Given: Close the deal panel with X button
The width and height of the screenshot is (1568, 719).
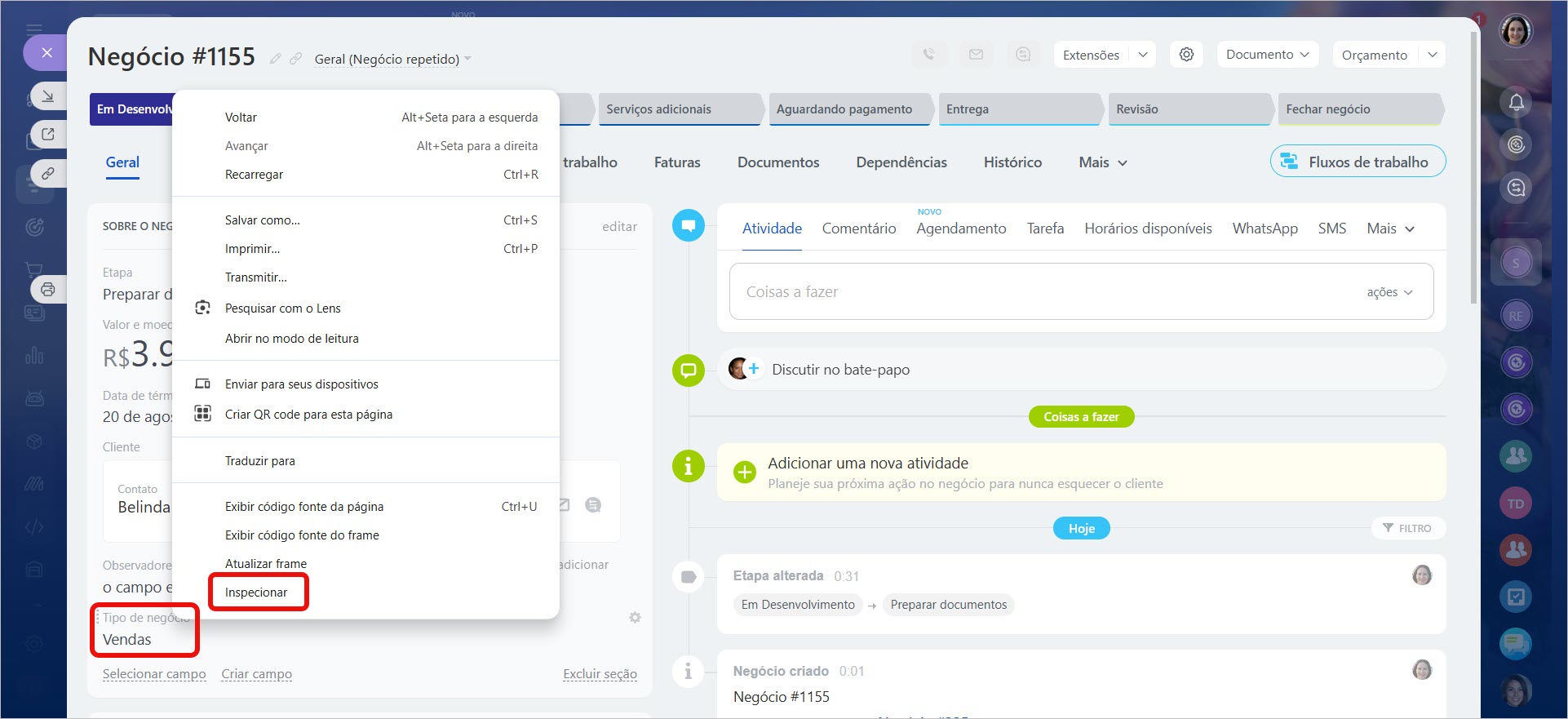Looking at the screenshot, I should (47, 53).
